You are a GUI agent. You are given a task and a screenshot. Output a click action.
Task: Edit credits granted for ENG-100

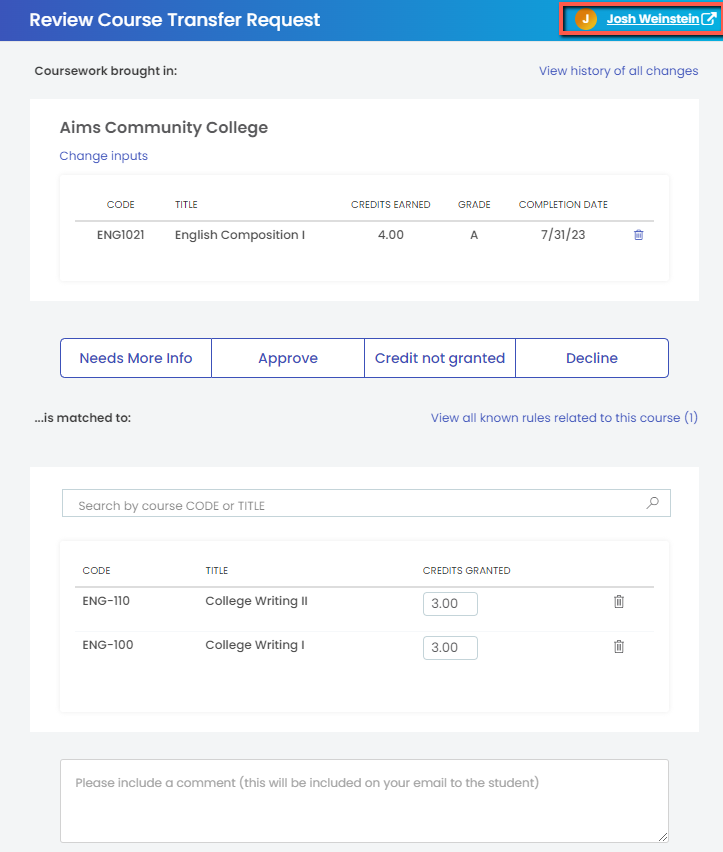[x=450, y=648]
